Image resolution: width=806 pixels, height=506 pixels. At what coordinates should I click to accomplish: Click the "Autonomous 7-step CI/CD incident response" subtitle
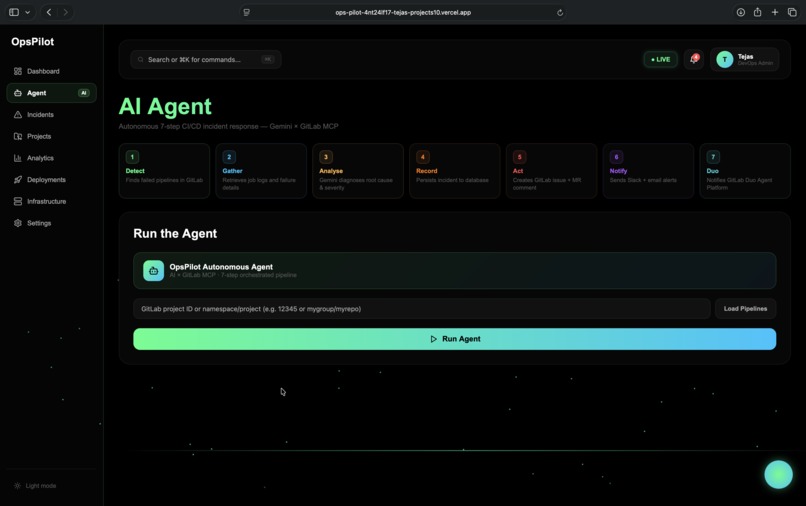pos(228,126)
